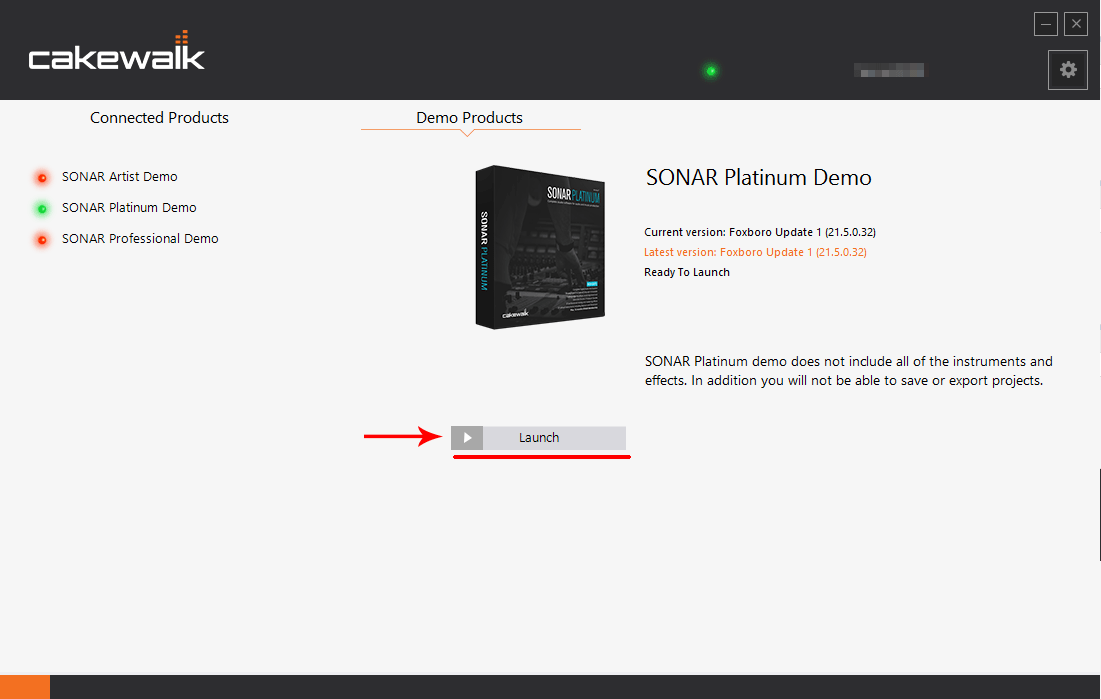Launch SONAR Platinum Demo via Launch label
The image size is (1101, 699).
tap(539, 438)
